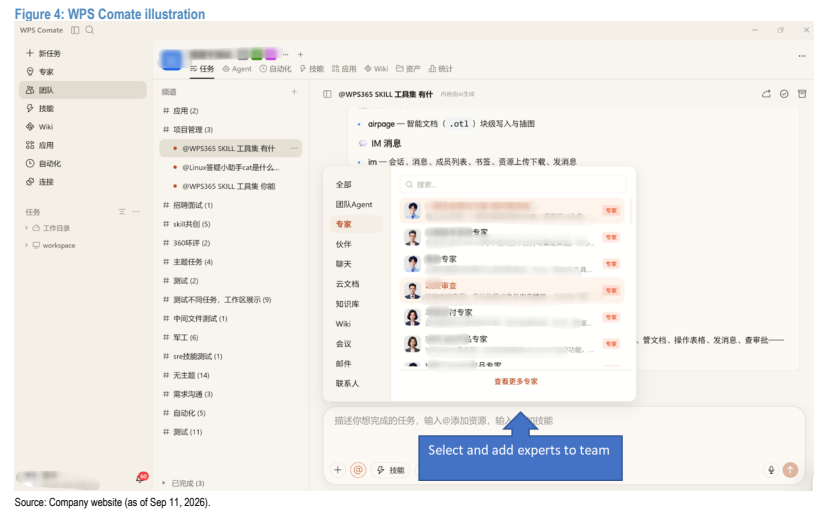Add a channel with plus beside 频道

[x=295, y=91]
